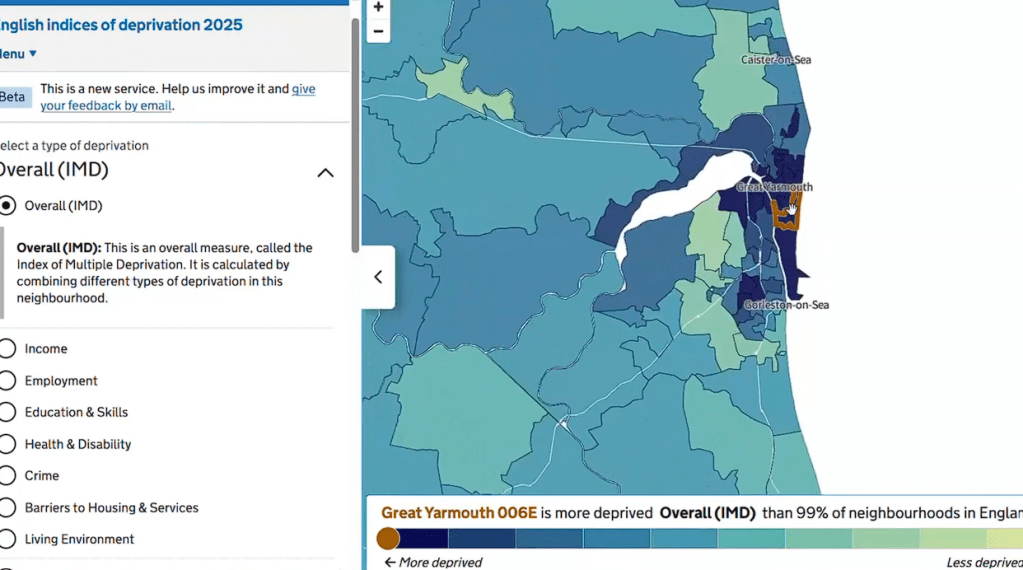This screenshot has width=1023, height=570.
Task: Open the Menu dropdown
Action: pos(18,54)
